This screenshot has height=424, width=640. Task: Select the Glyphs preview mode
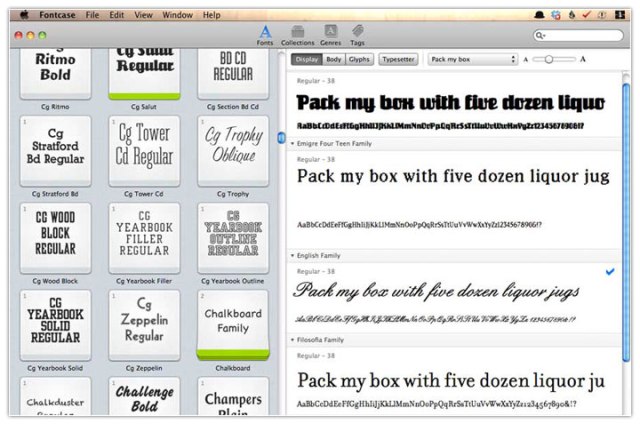coord(359,59)
